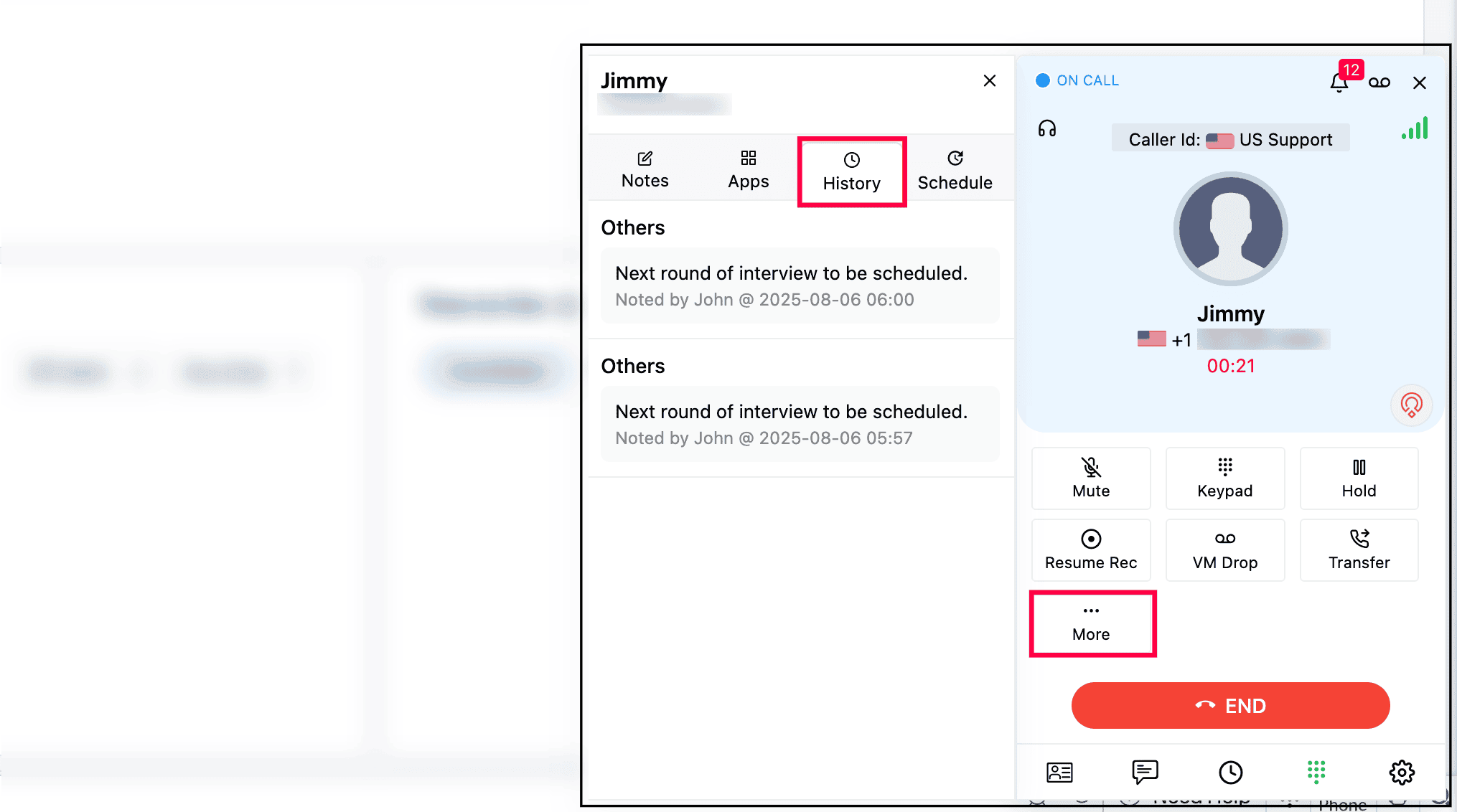This screenshot has width=1457, height=812.
Task: Expand the More call options
Action: click(x=1092, y=623)
